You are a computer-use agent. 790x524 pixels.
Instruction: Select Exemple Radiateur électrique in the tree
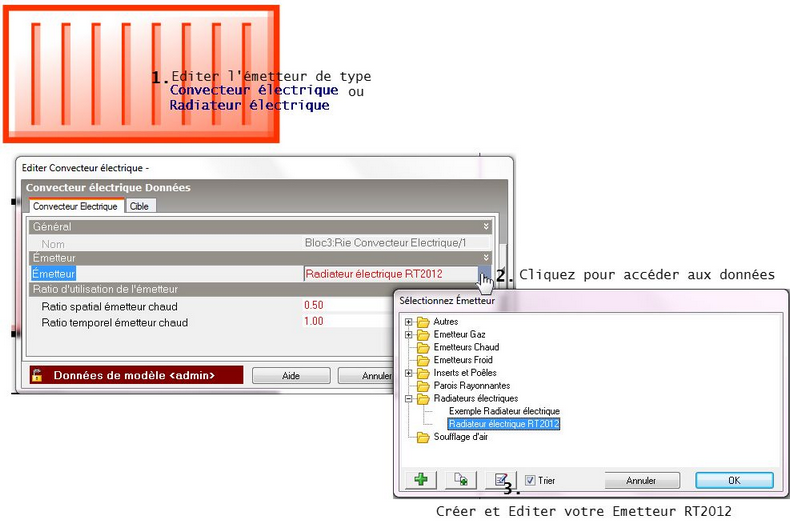coord(504,411)
